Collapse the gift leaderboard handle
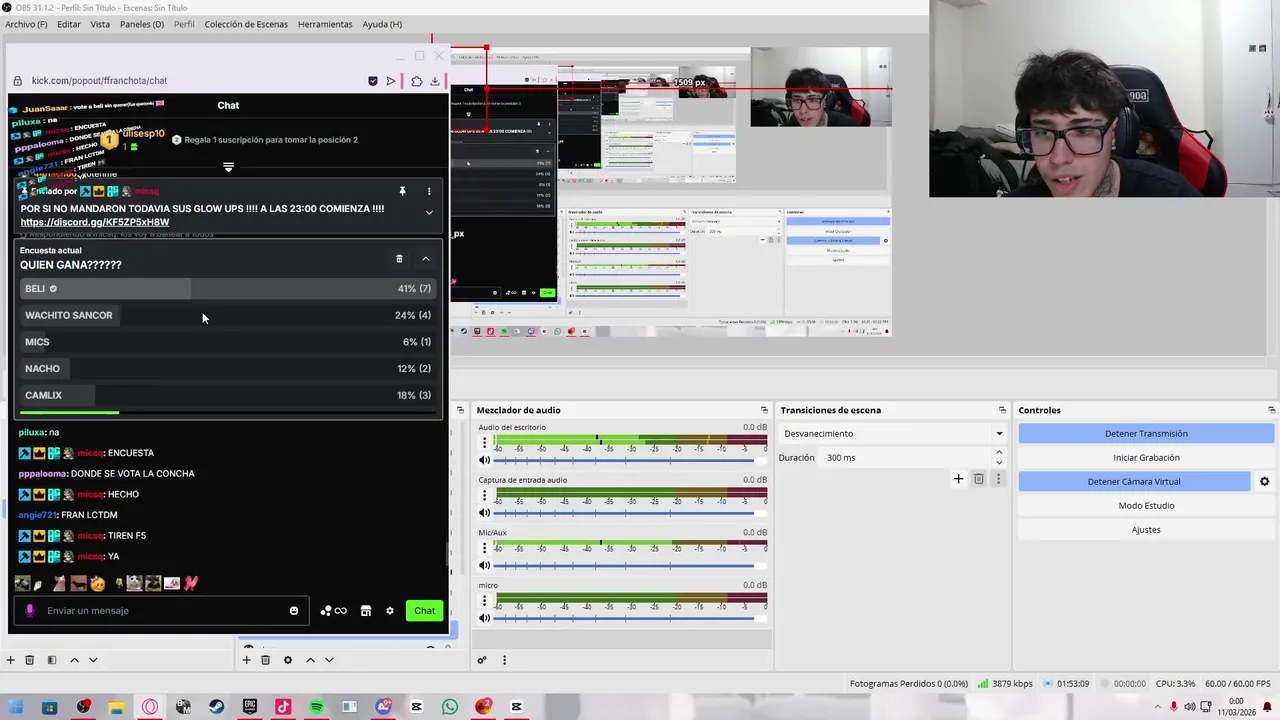The width and height of the screenshot is (1280, 720). (228, 167)
